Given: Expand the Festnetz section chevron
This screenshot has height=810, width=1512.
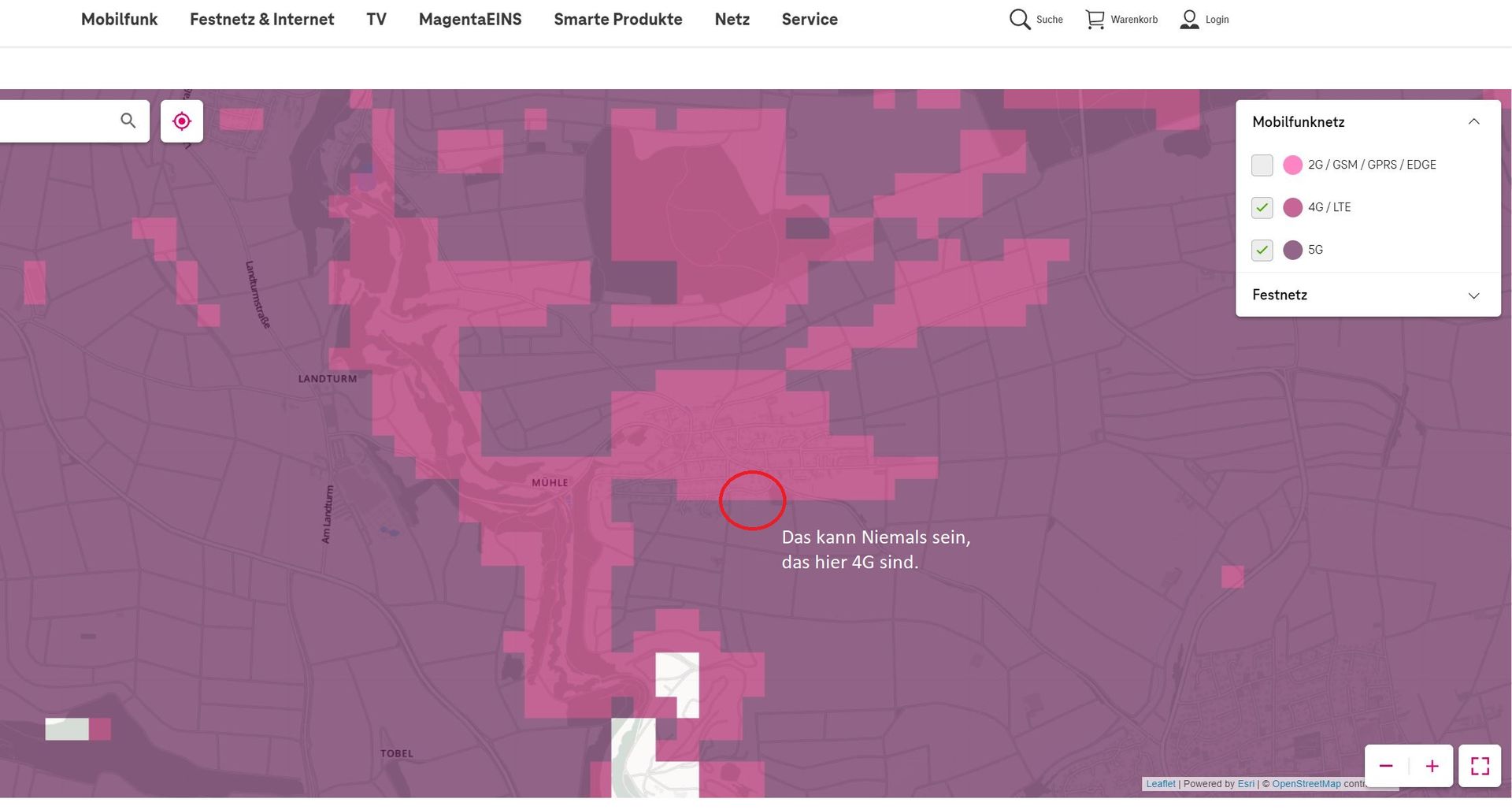Looking at the screenshot, I should pos(1473,295).
